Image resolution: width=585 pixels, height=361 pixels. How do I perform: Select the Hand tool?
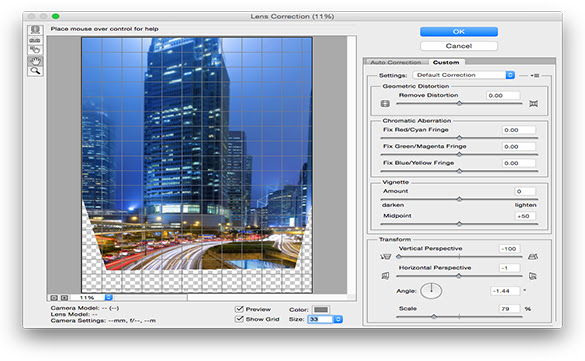coord(35,61)
